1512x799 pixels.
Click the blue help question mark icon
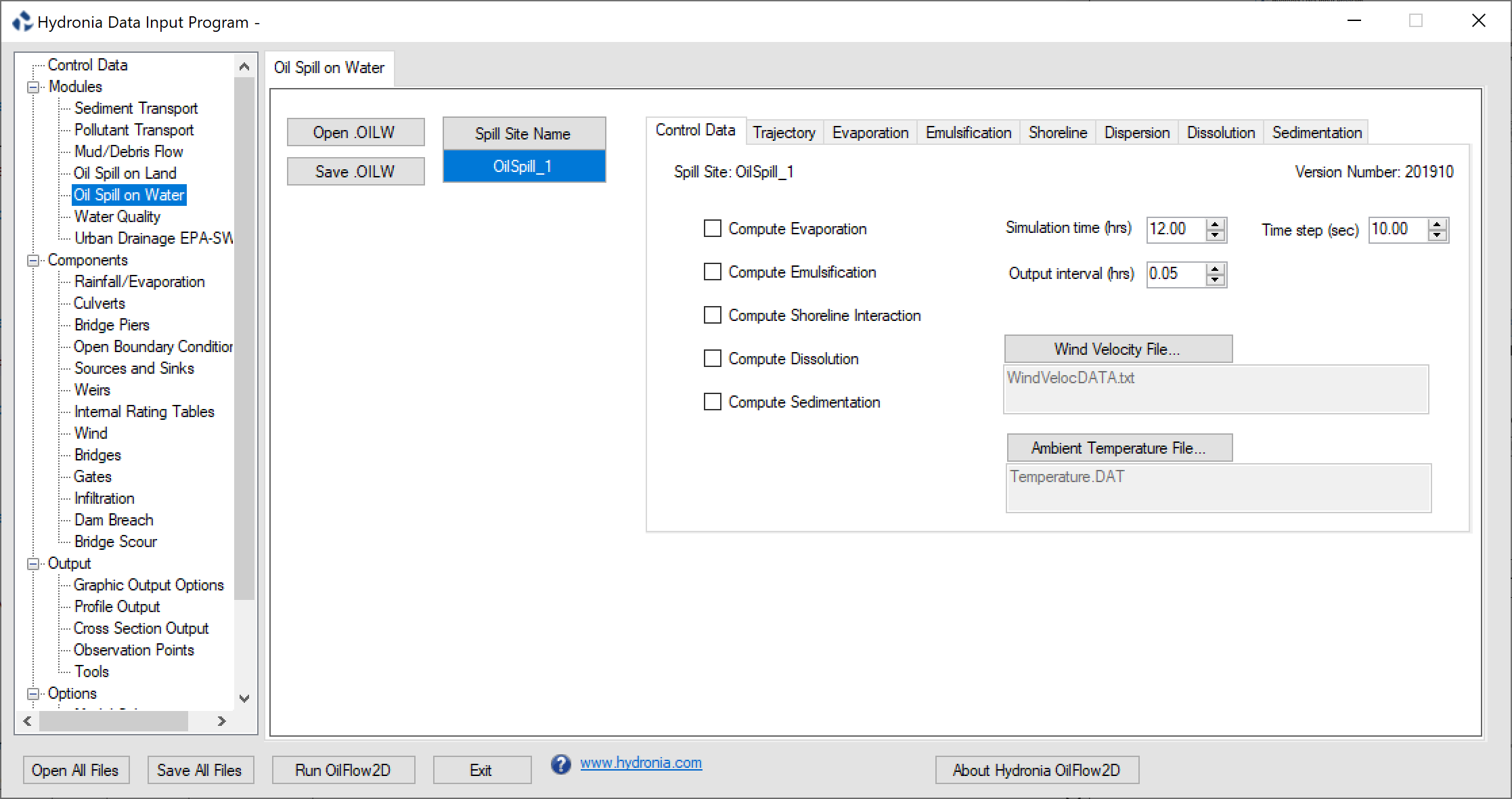click(x=560, y=764)
